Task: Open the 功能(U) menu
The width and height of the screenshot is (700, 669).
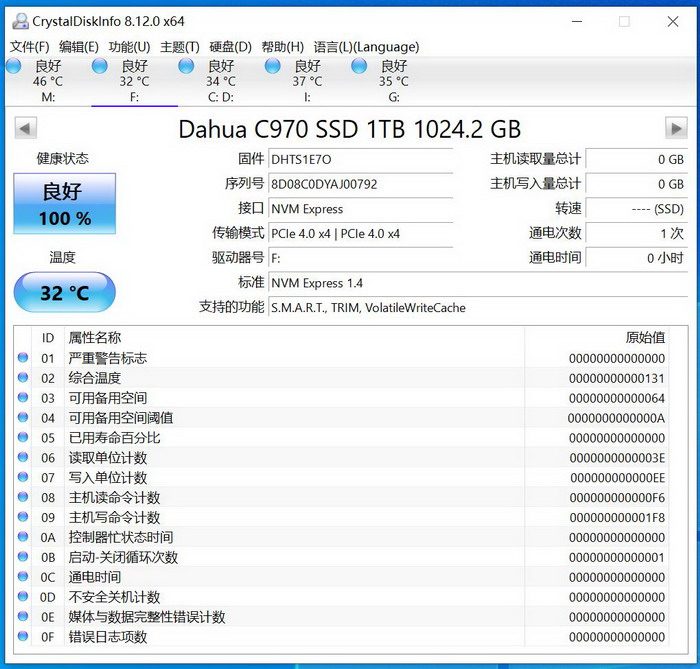Action: pos(129,46)
